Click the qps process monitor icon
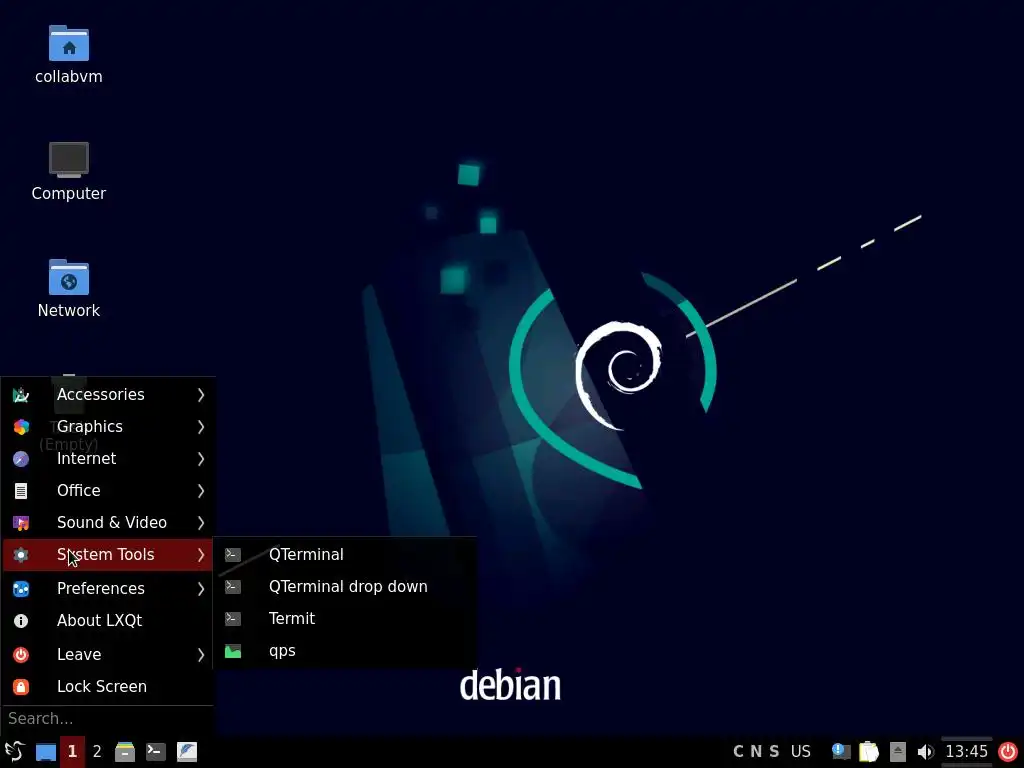Viewport: 1024px width, 768px height. tap(233, 650)
